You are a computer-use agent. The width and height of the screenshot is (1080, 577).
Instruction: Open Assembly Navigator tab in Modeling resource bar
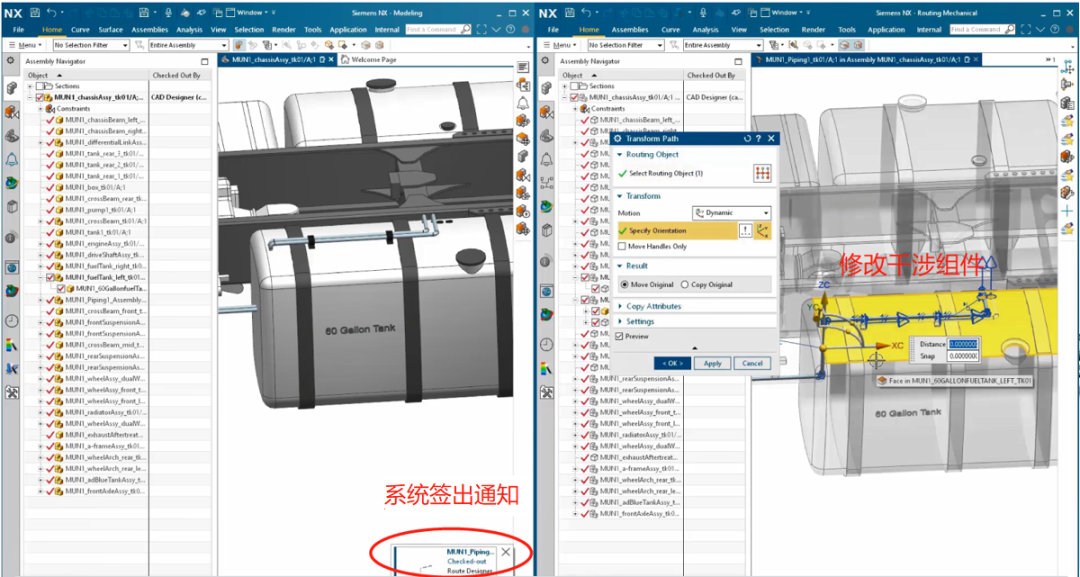pos(11,87)
